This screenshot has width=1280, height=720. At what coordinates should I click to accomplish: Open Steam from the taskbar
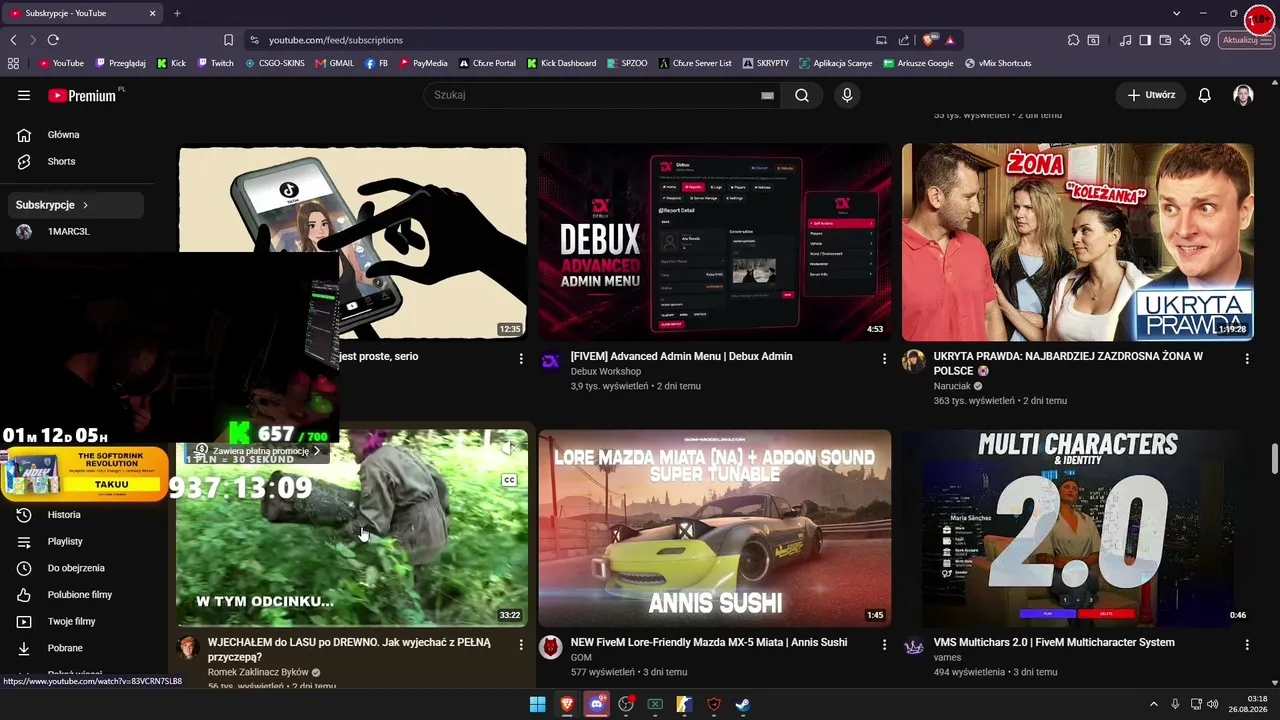(x=743, y=704)
